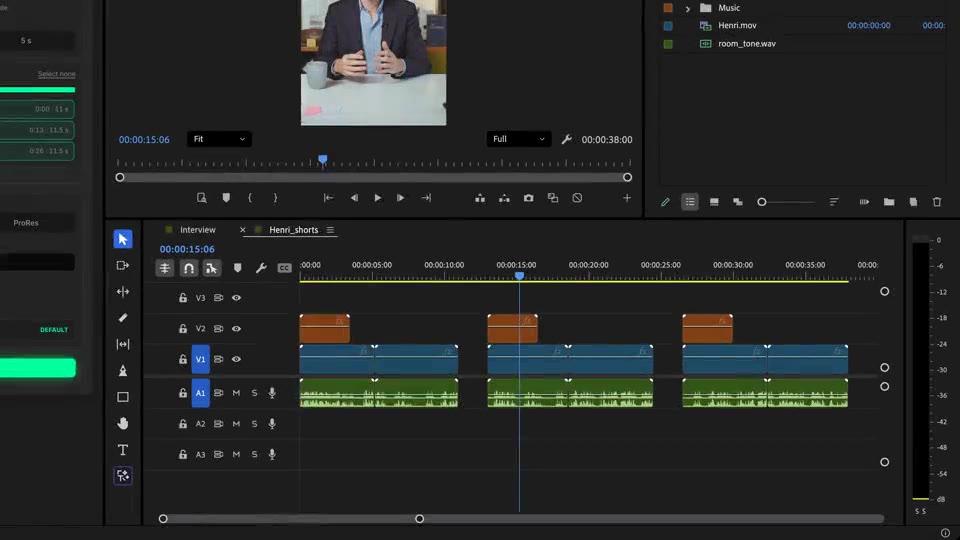Select the generative extend tool icon
960x540 pixels.
coord(122,476)
